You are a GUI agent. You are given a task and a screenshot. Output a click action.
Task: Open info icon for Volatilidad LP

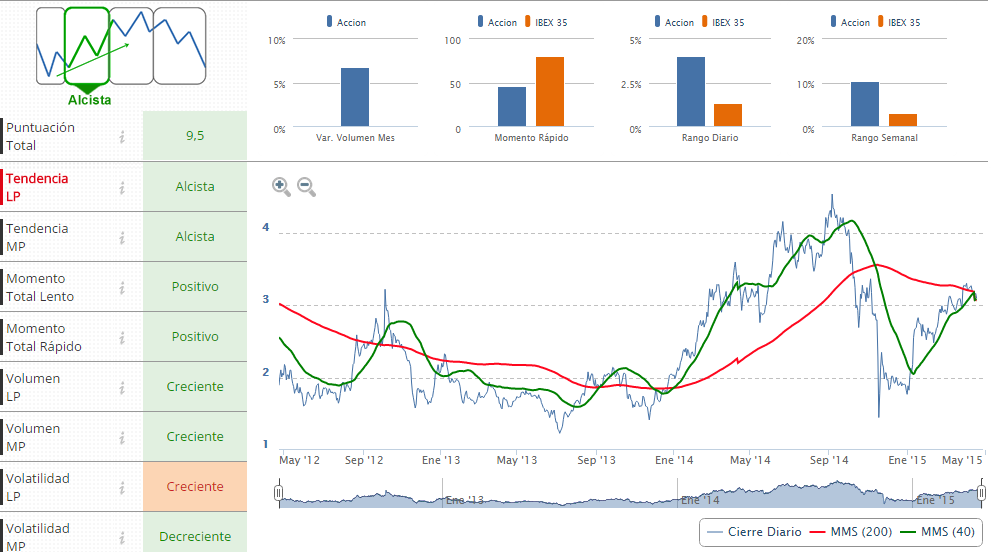coord(122,487)
